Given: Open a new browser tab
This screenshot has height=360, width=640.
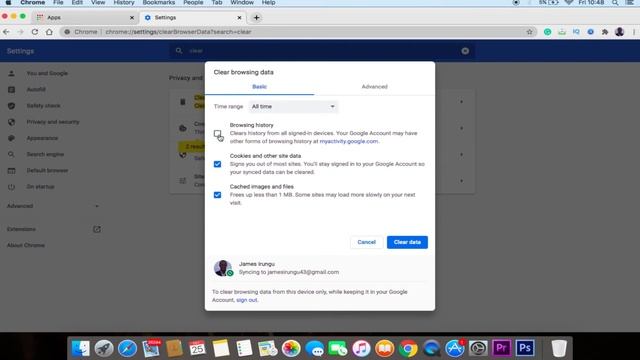Looking at the screenshot, I should click(x=256, y=18).
